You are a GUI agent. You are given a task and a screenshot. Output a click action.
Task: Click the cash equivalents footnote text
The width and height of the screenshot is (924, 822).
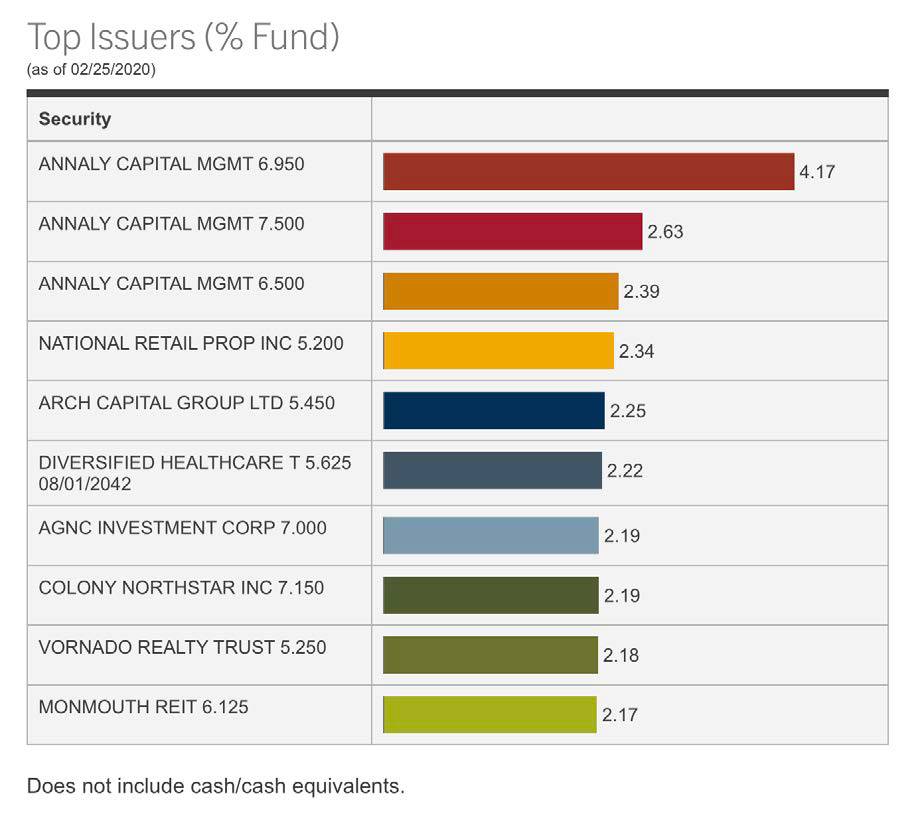215,786
